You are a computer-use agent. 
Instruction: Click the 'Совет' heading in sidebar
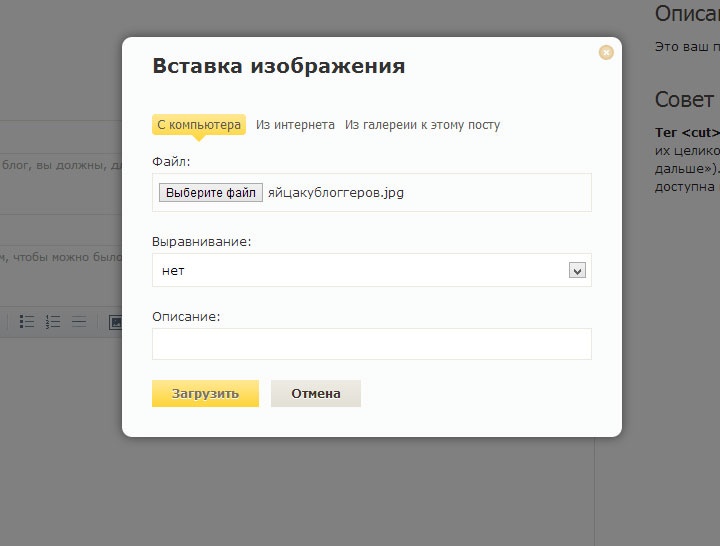pyautogui.click(x=685, y=100)
